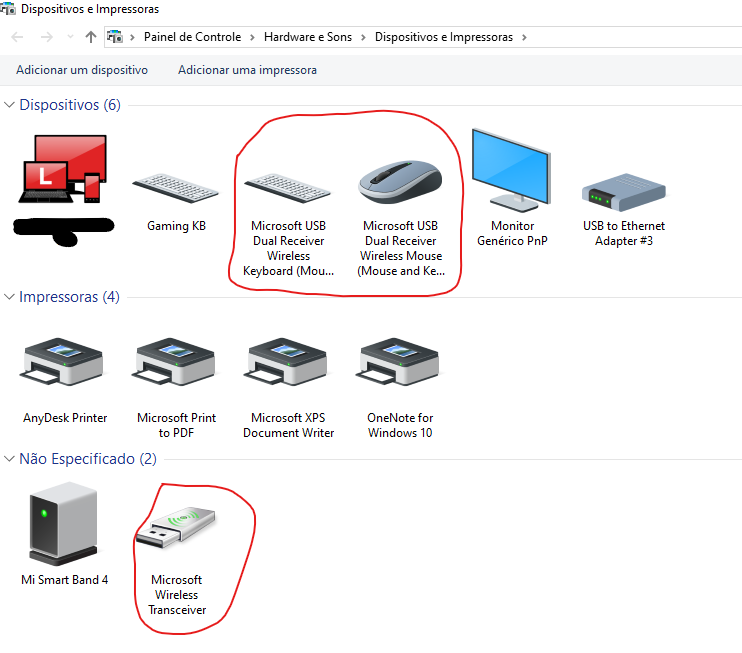This screenshot has width=742, height=653.
Task: Click the USB to Ethernet Adapter #3 label
Action: click(624, 233)
